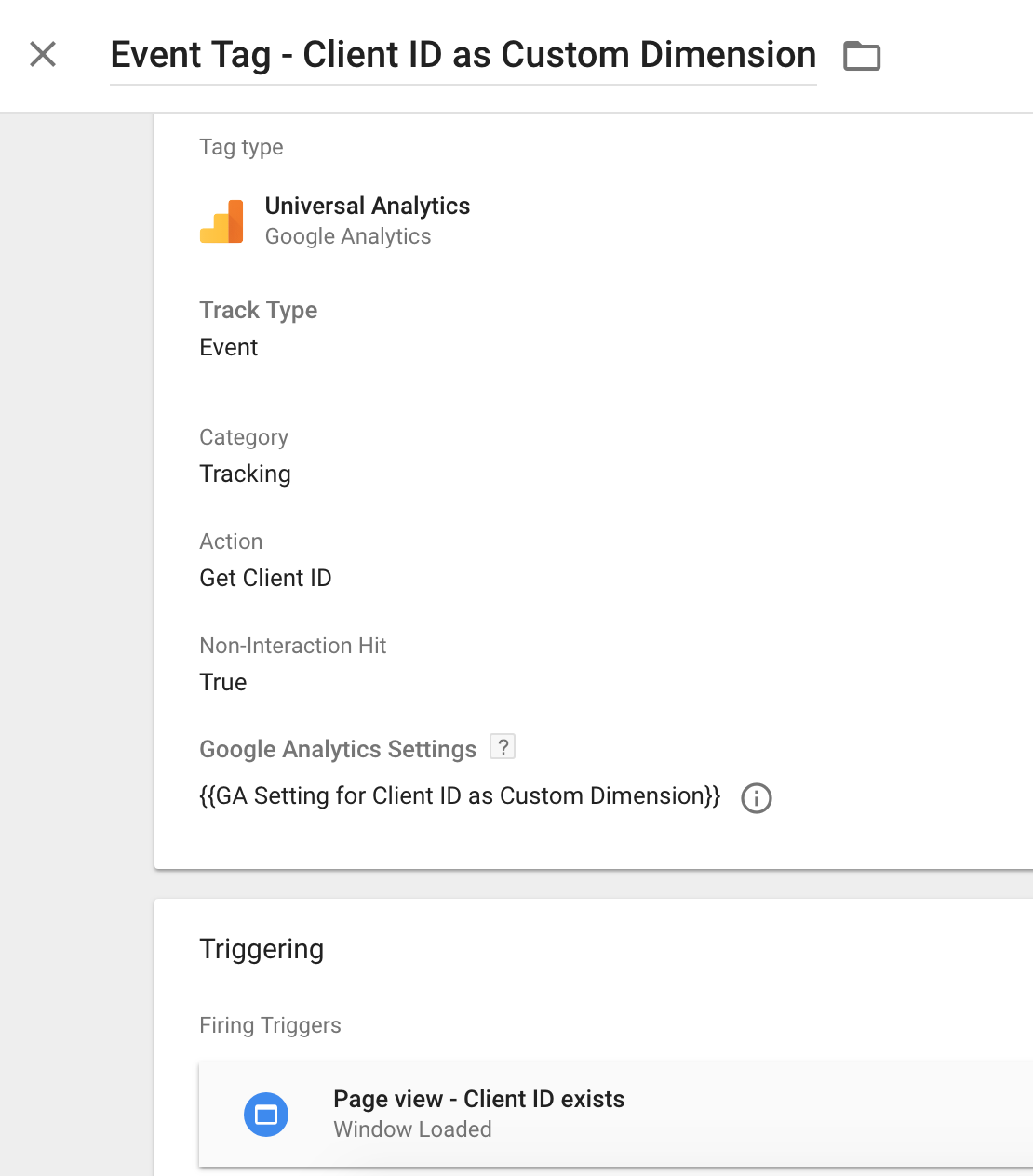Close the tag editor with the X icon

43,54
